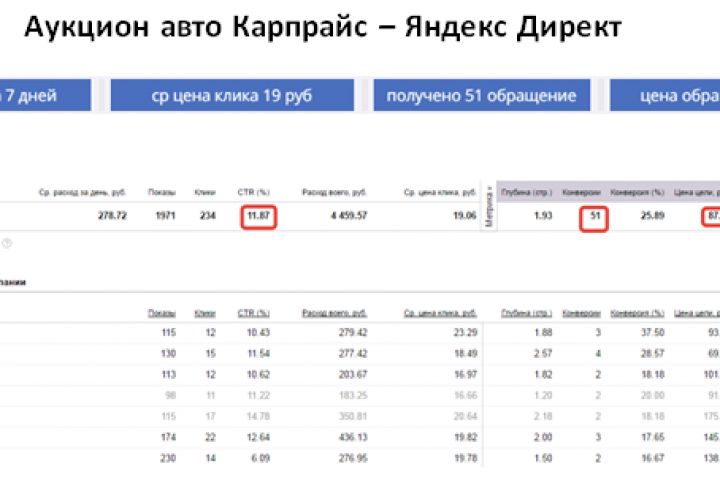Click the CTR cell 10.62
Screen dimensions: 720x480
click(x=258, y=374)
